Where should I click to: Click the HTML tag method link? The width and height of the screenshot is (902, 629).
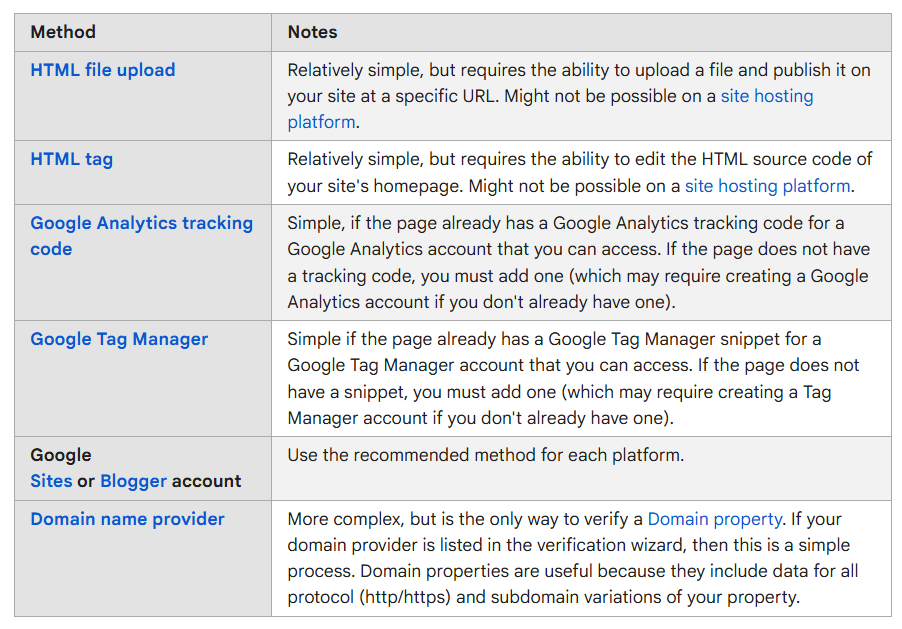pos(72,159)
